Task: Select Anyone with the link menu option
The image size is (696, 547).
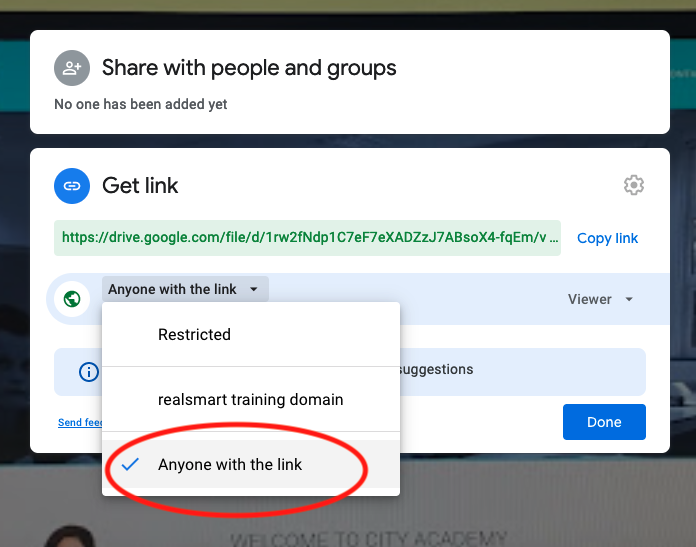Action: [x=251, y=464]
